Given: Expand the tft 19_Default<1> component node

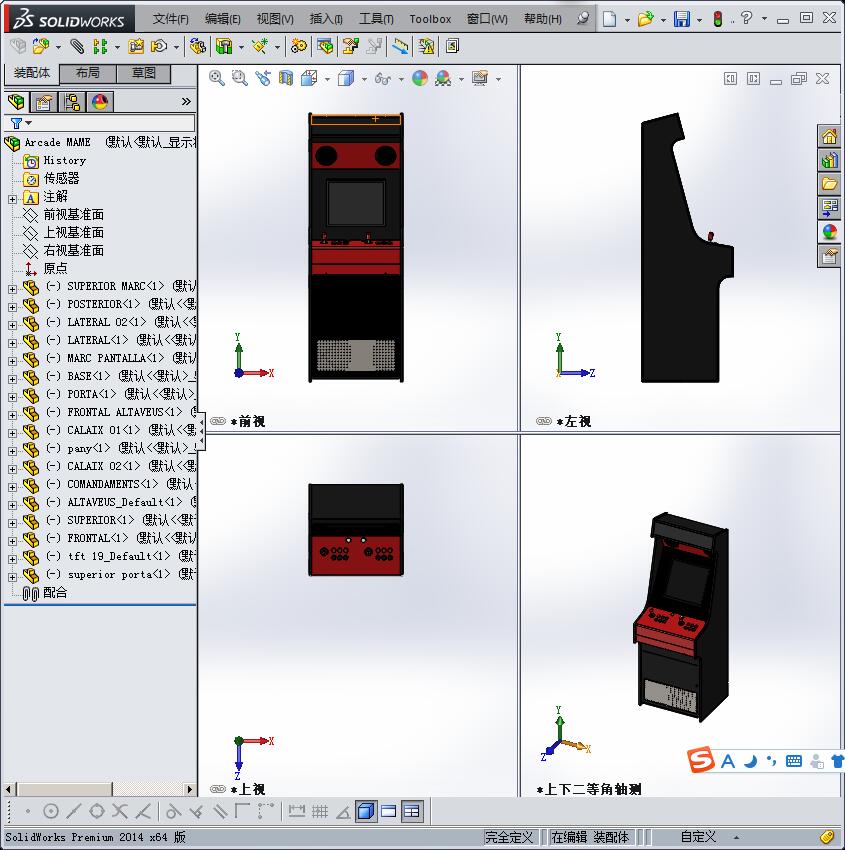Looking at the screenshot, I should (12, 559).
